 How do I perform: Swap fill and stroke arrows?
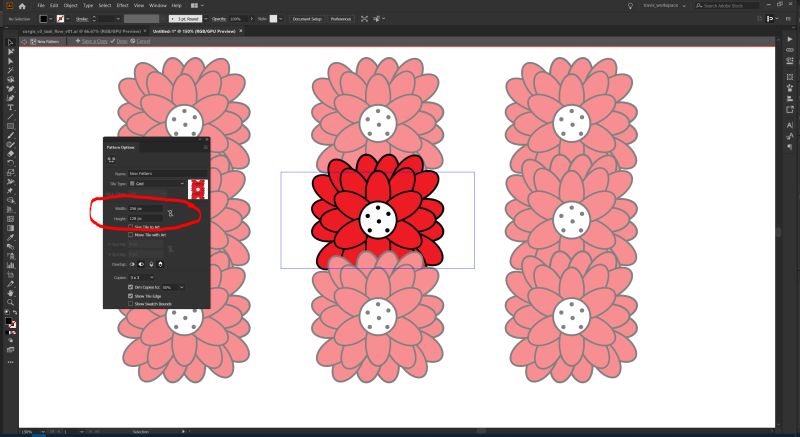click(x=15, y=312)
